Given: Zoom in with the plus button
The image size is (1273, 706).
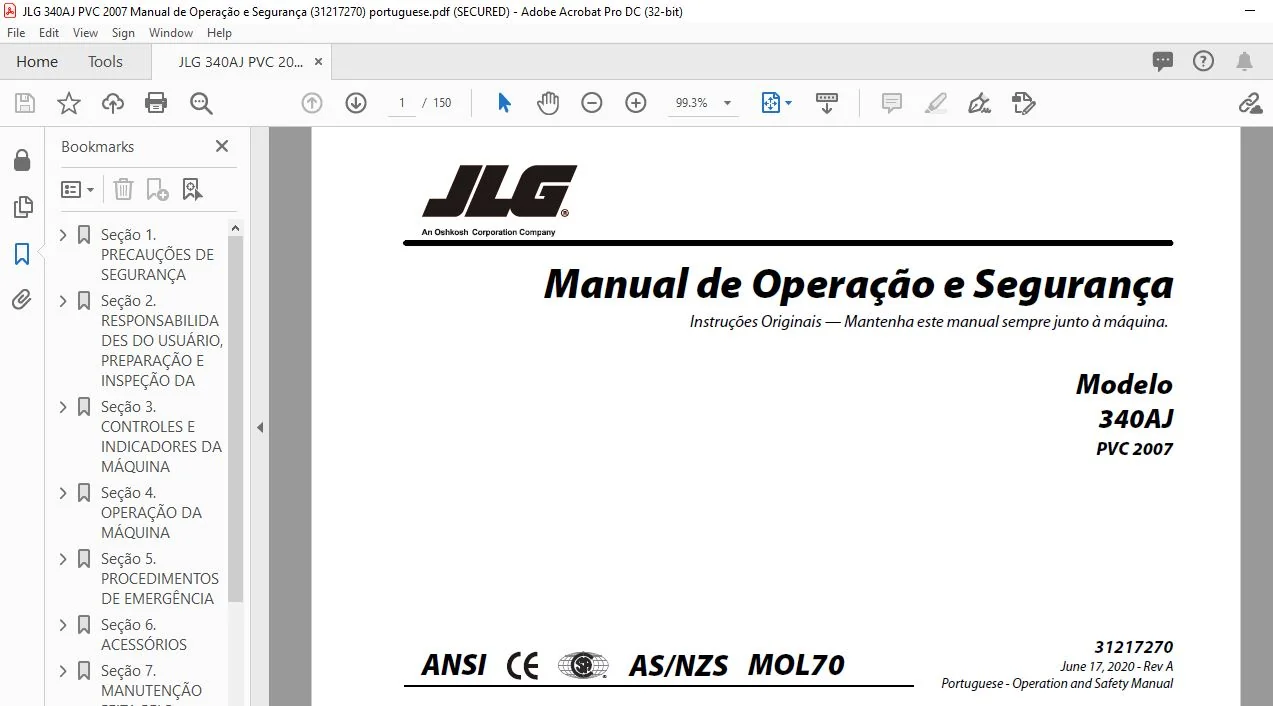Looking at the screenshot, I should tap(636, 103).
